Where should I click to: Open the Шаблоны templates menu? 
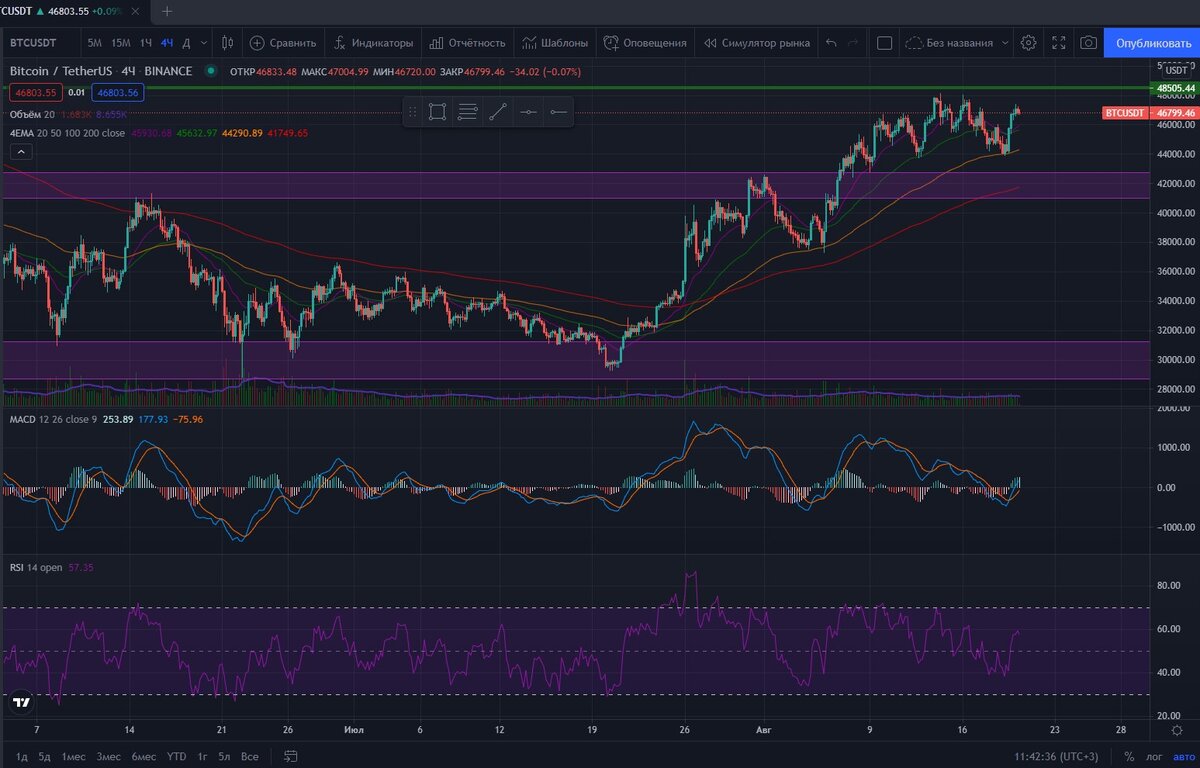point(555,43)
